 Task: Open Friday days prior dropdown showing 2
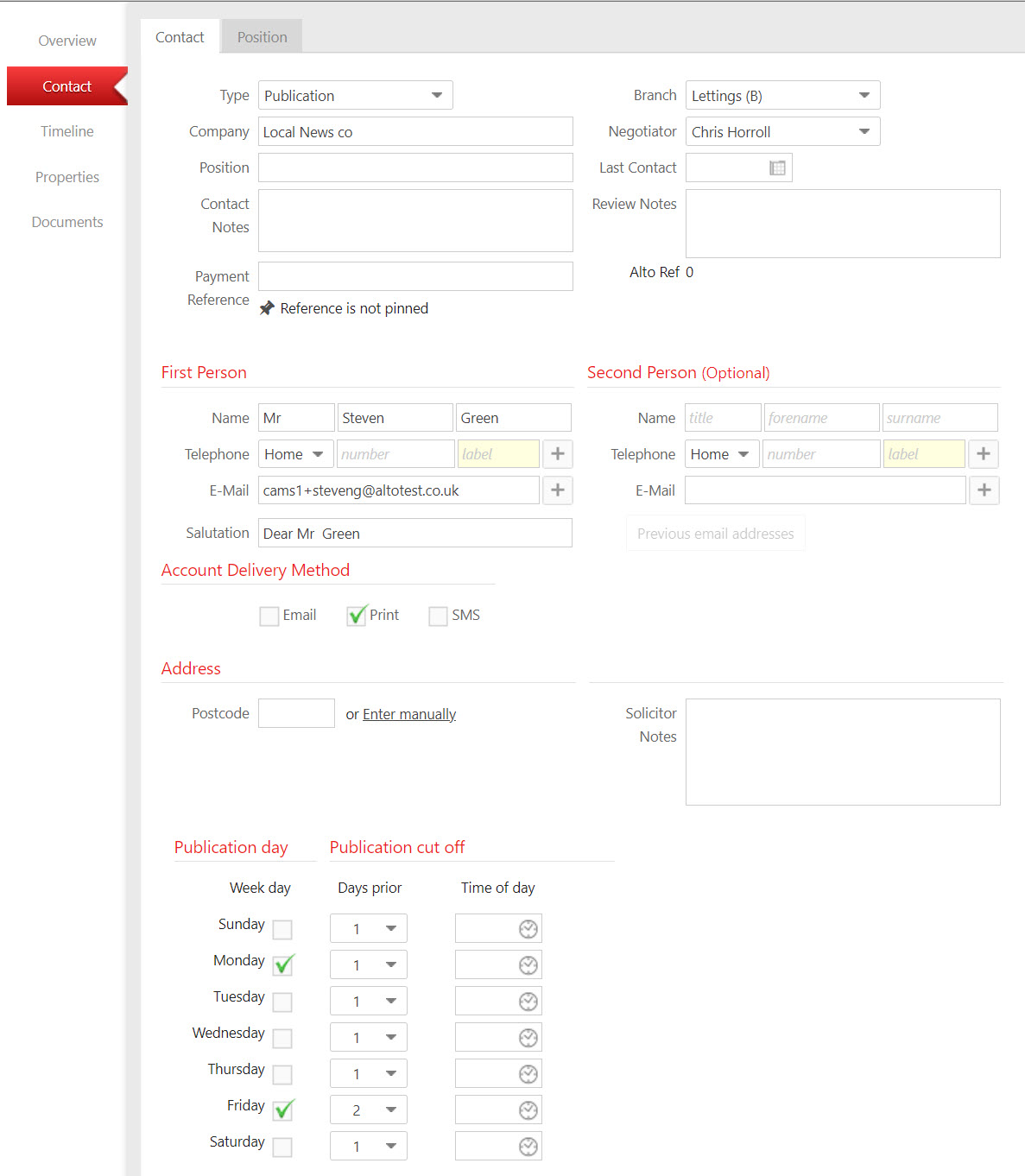click(x=369, y=1110)
